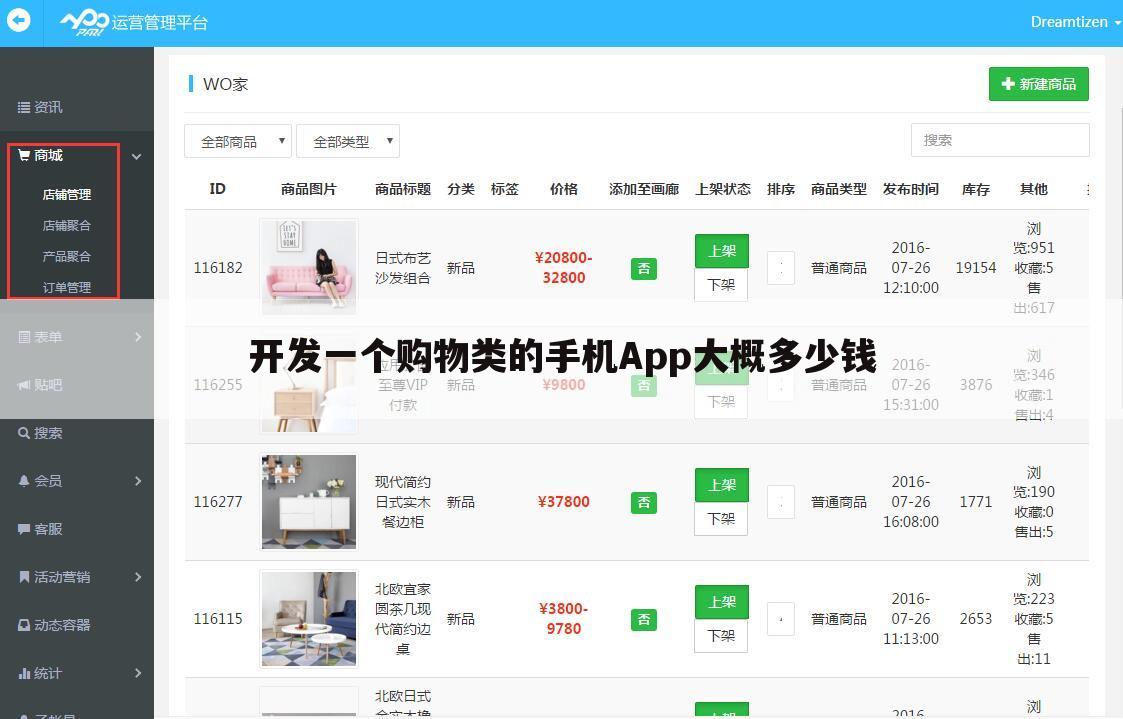Open 店铺管理 in the sidebar
The image size is (1123, 719).
[x=67, y=194]
